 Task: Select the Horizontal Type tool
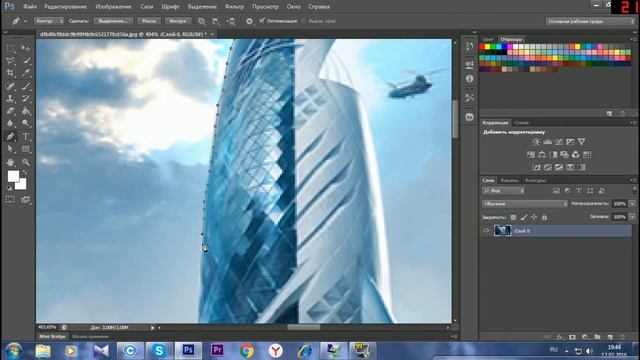tap(26, 136)
